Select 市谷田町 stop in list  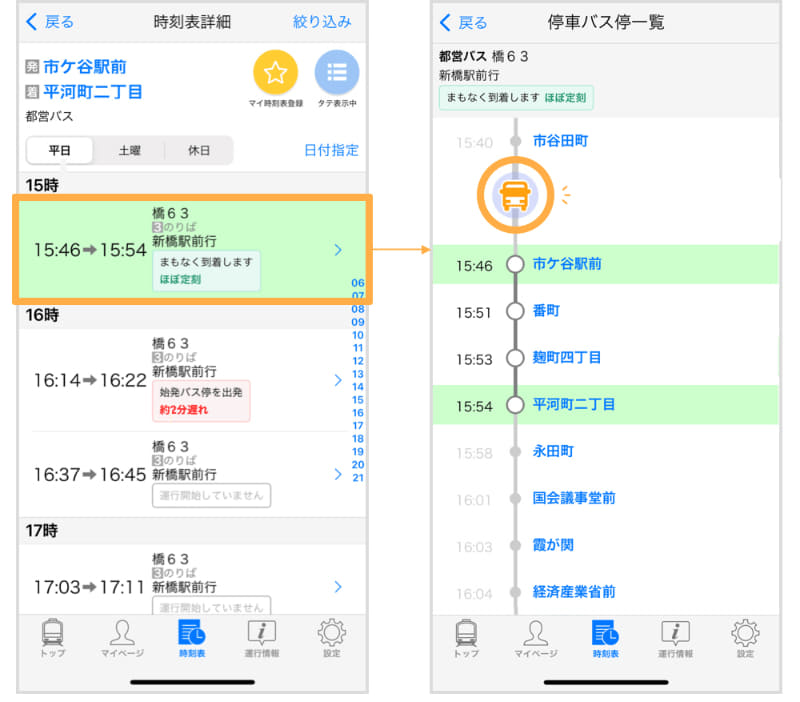click(560, 141)
